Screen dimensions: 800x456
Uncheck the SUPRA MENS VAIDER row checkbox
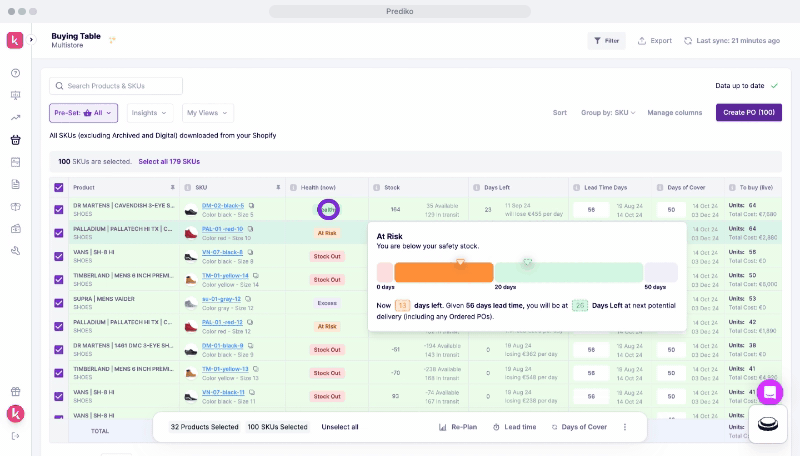pyautogui.click(x=59, y=303)
